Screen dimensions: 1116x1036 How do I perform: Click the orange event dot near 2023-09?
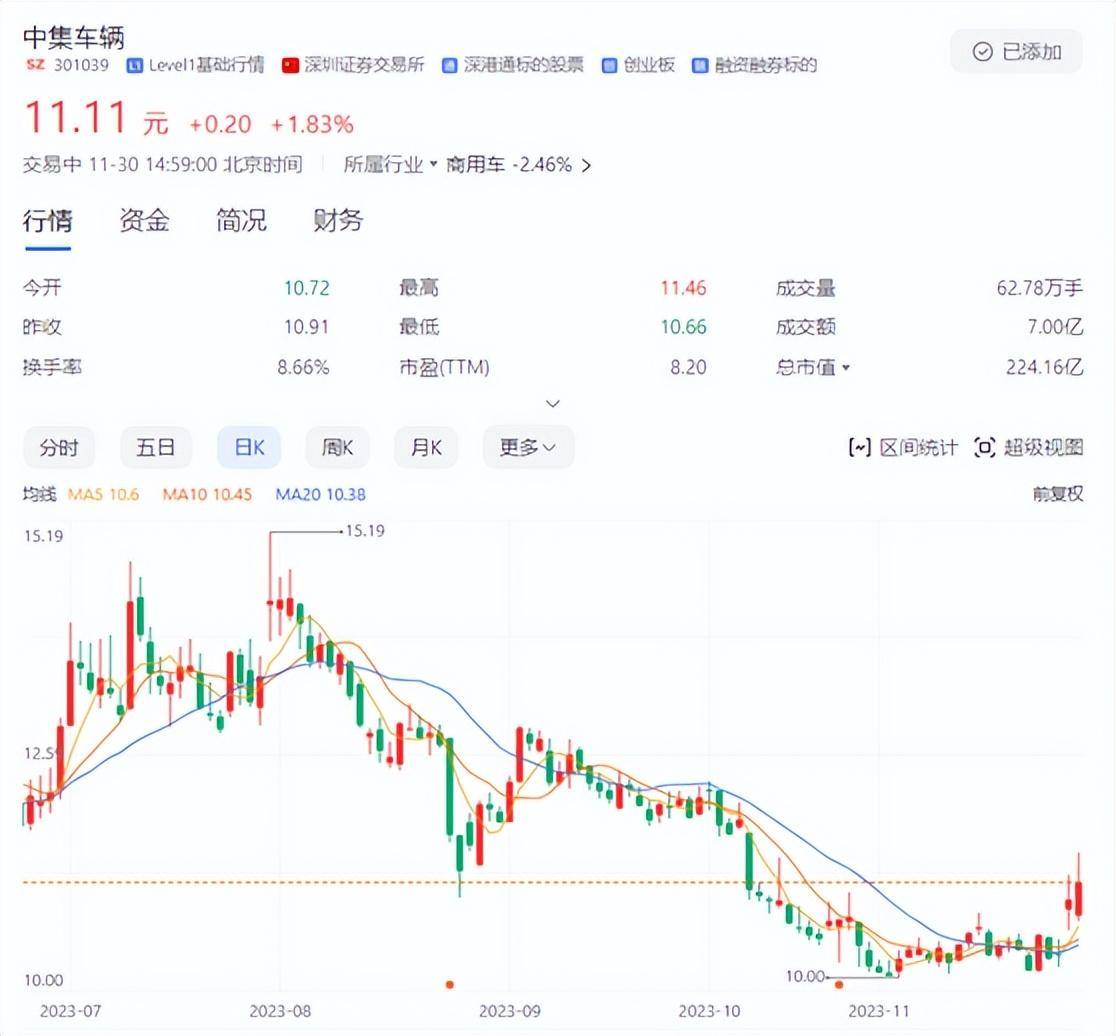pyautogui.click(x=449, y=985)
